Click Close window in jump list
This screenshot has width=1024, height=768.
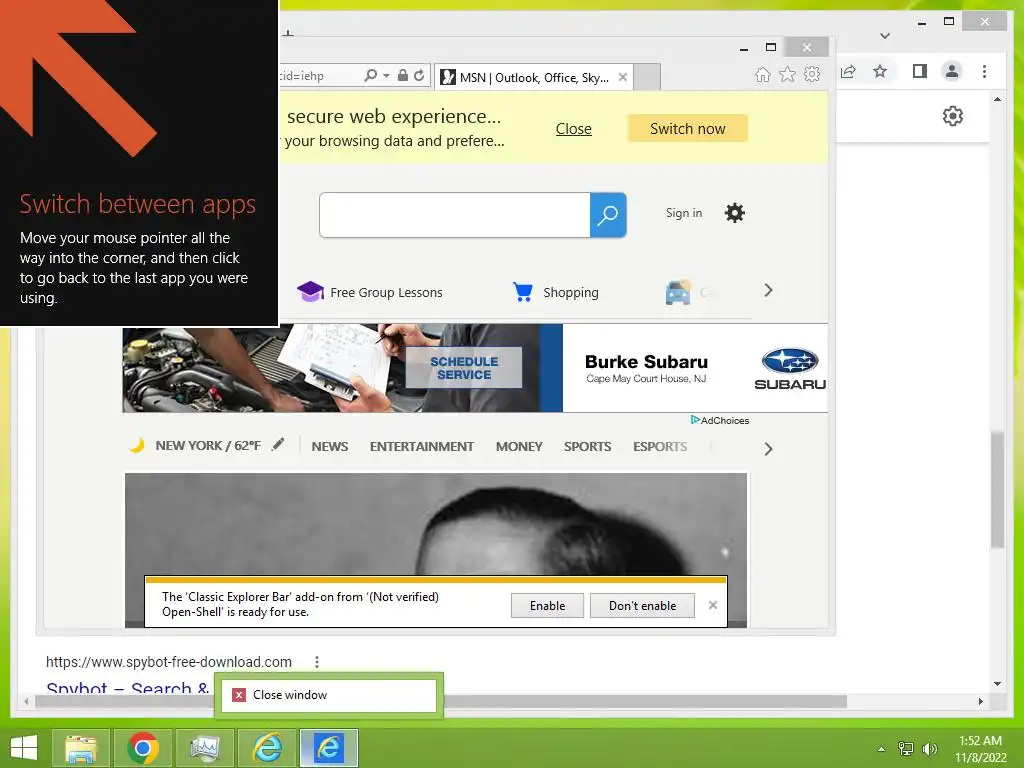328,695
